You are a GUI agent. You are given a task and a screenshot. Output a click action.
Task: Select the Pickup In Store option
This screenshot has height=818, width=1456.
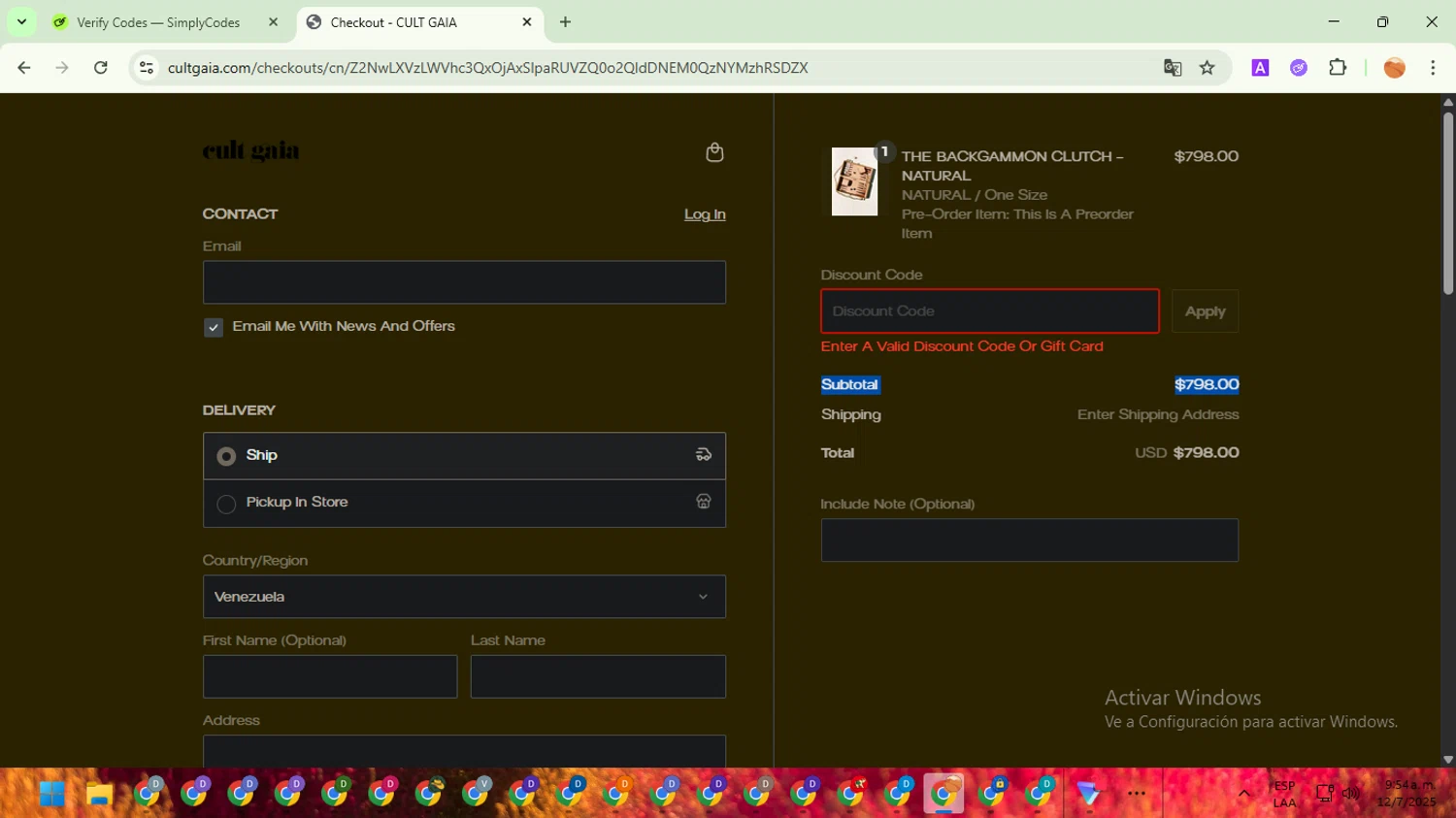[464, 503]
